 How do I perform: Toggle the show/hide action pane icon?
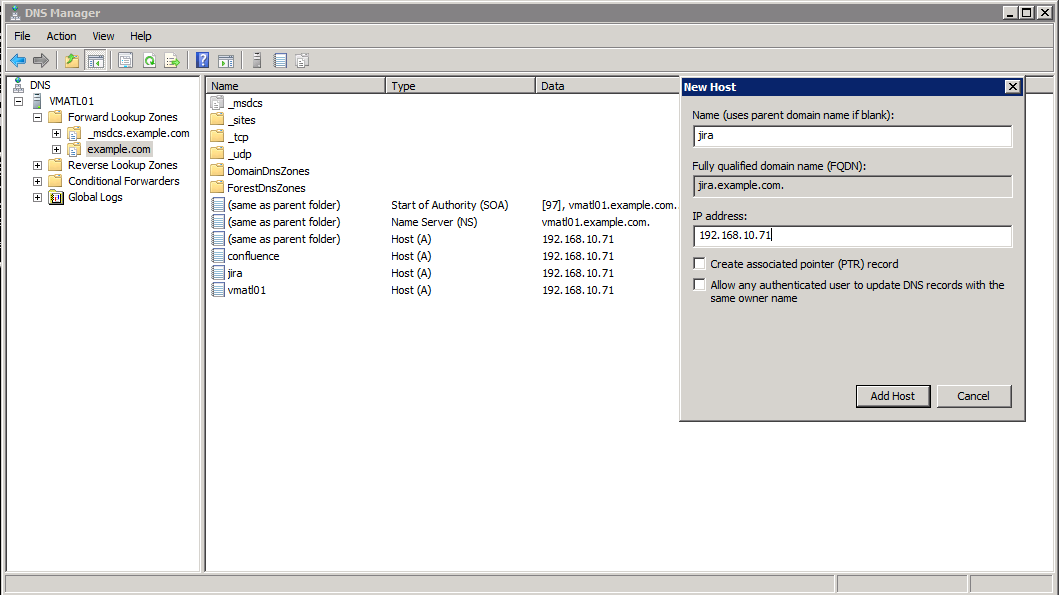pyautogui.click(x=226, y=61)
